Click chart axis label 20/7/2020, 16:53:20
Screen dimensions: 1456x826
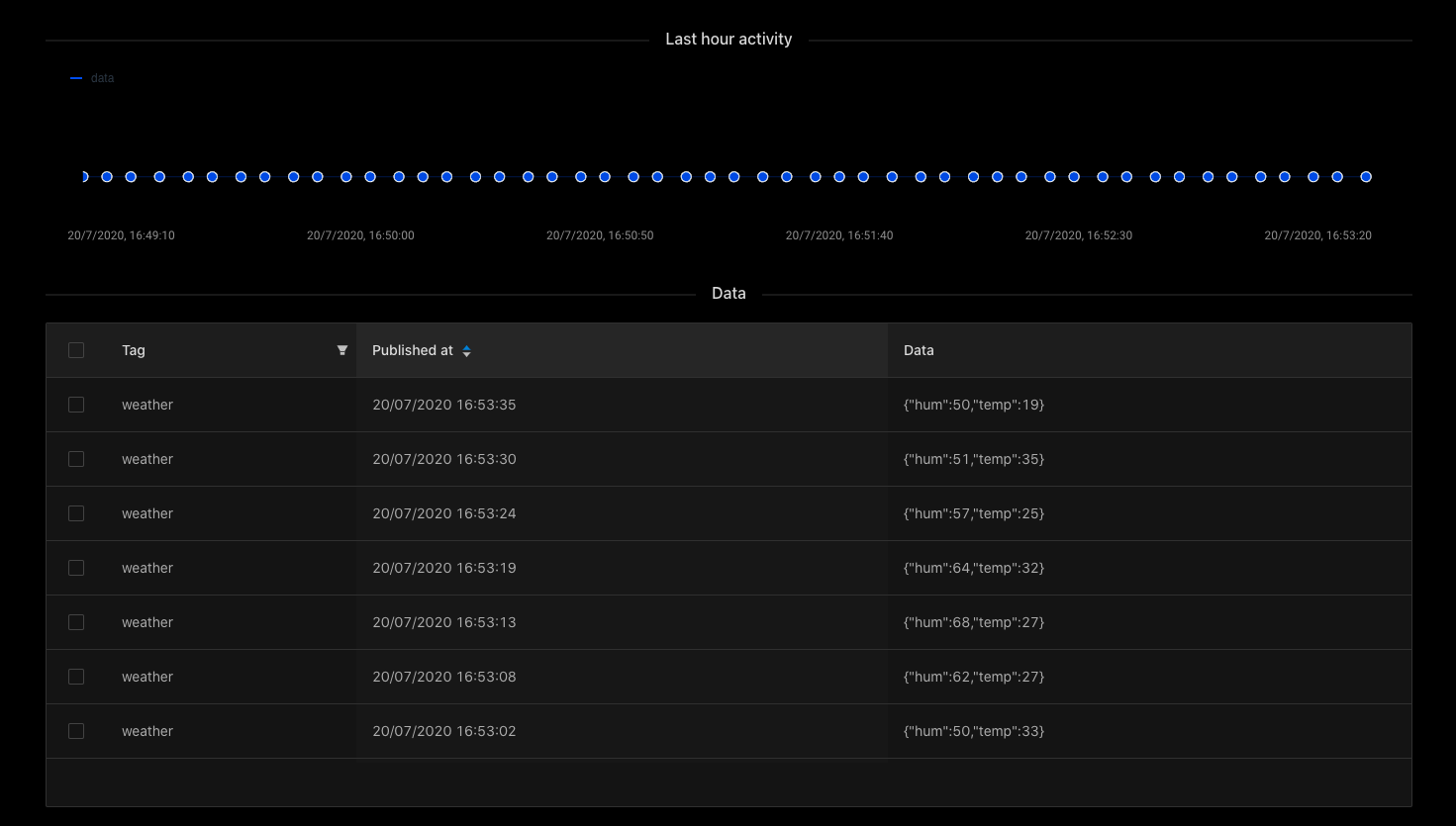coord(1317,235)
